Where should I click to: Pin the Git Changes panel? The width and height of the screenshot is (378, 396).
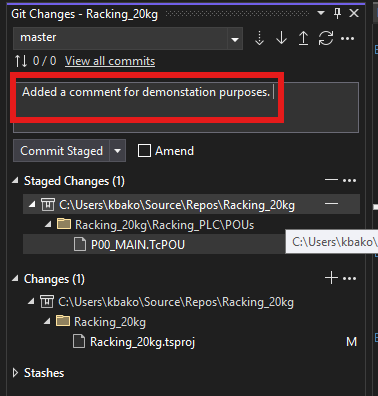(337, 13)
